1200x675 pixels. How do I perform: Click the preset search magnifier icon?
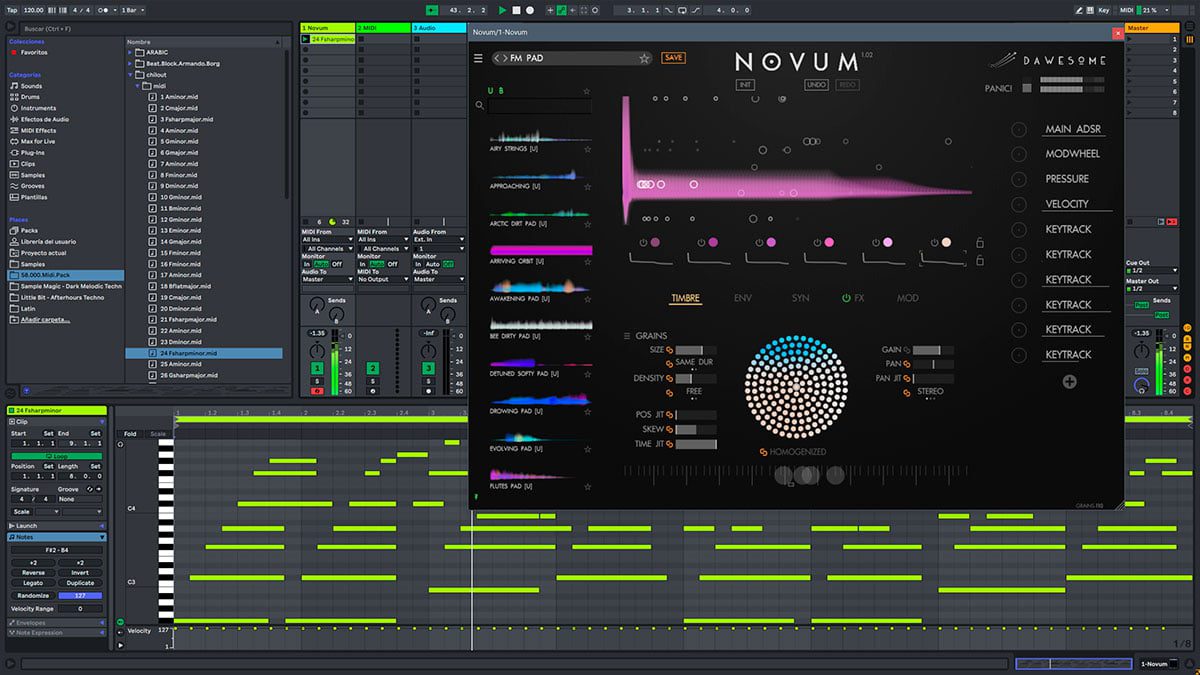(x=480, y=104)
